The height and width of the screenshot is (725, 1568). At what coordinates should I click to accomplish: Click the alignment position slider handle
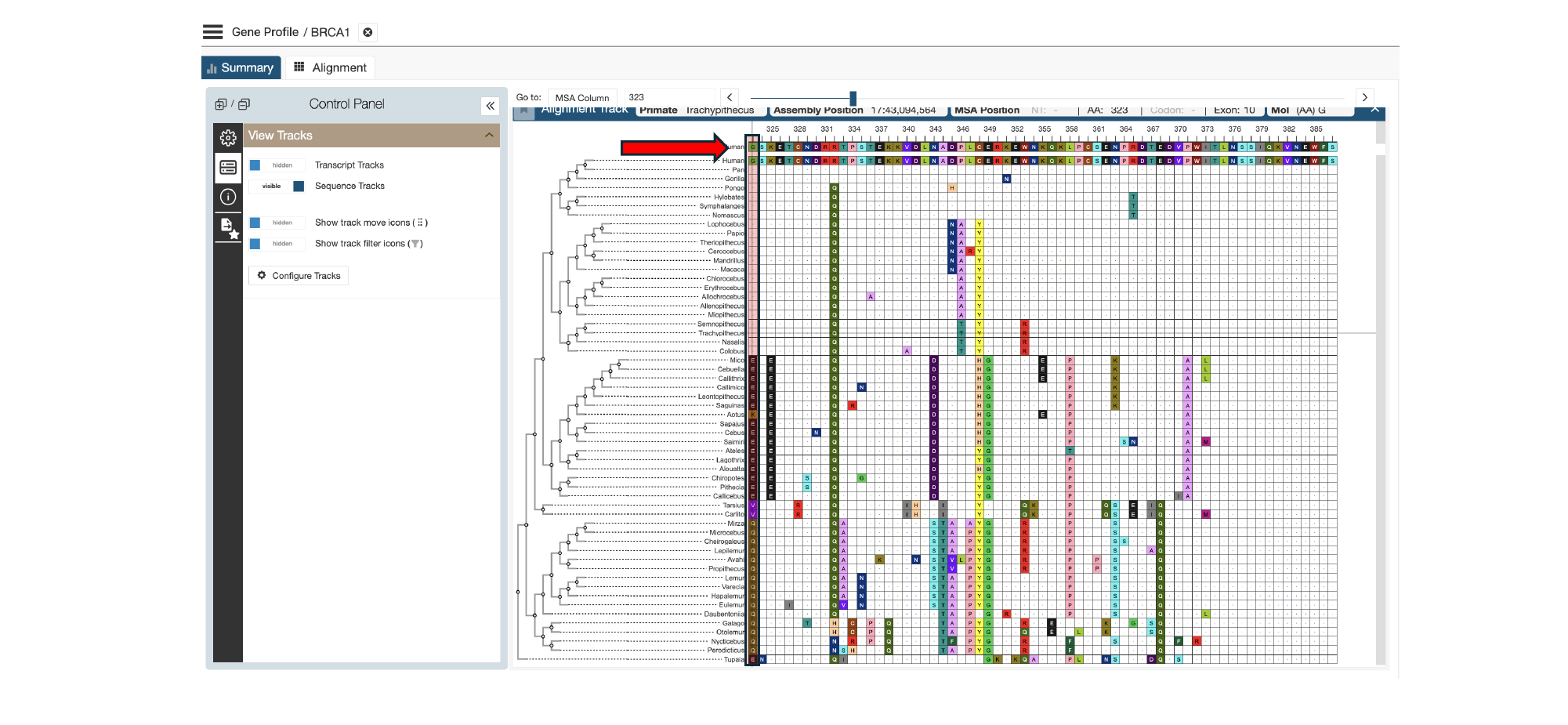[x=853, y=98]
